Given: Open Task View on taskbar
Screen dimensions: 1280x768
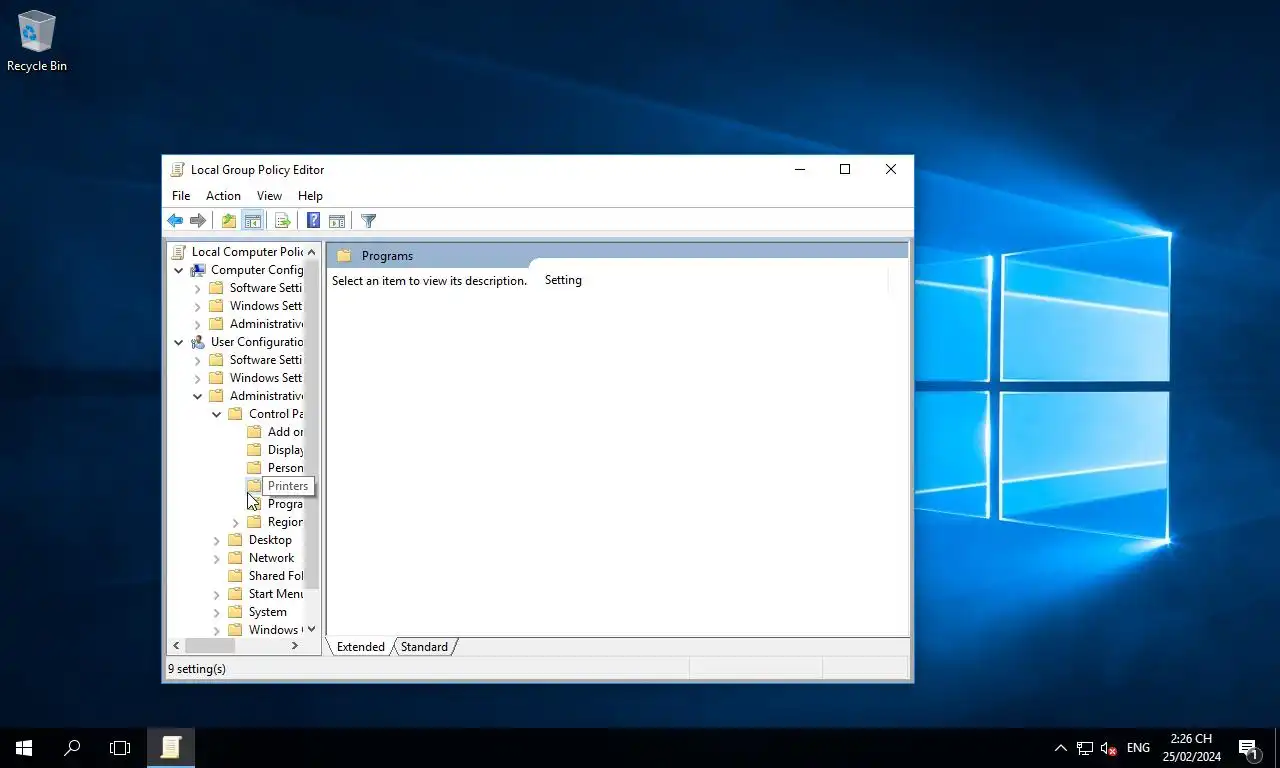Looking at the screenshot, I should pyautogui.click(x=120, y=748).
